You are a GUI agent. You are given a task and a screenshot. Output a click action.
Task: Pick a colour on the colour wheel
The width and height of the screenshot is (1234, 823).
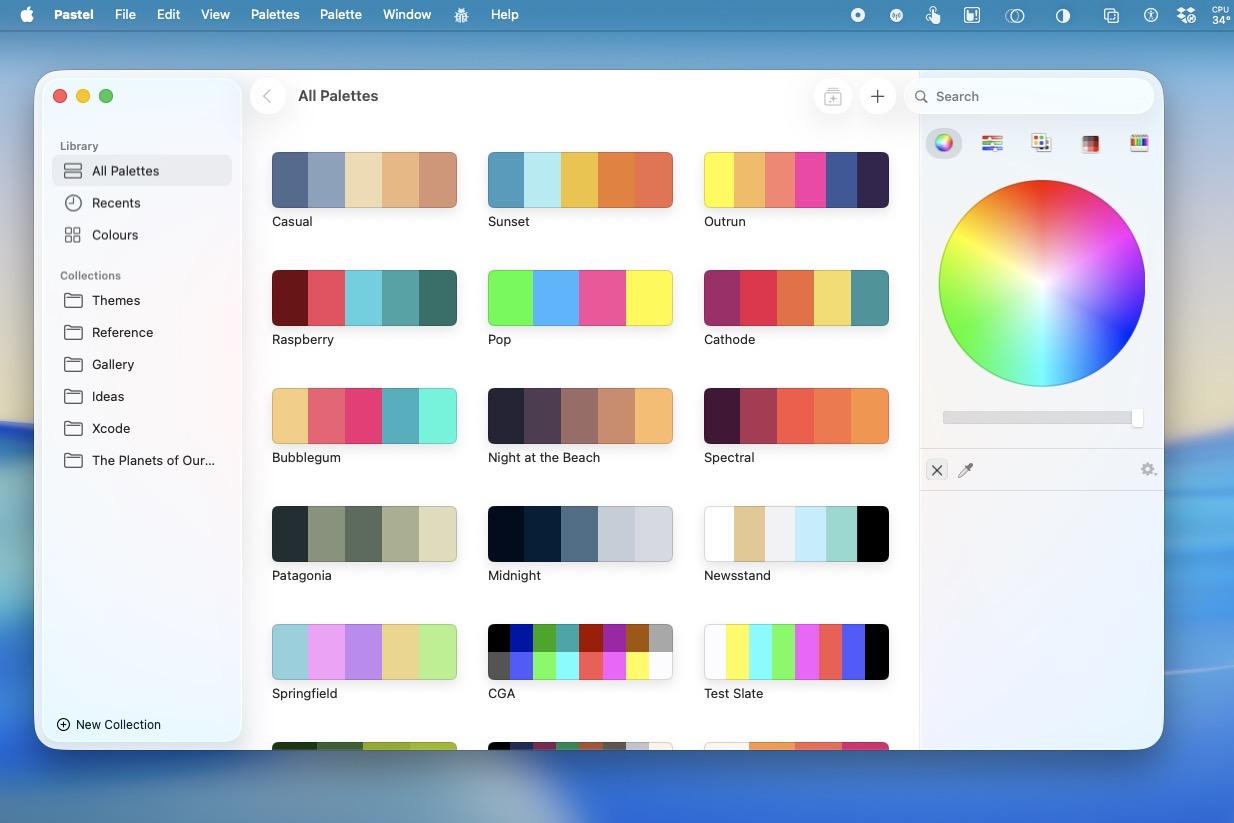[x=1041, y=283]
